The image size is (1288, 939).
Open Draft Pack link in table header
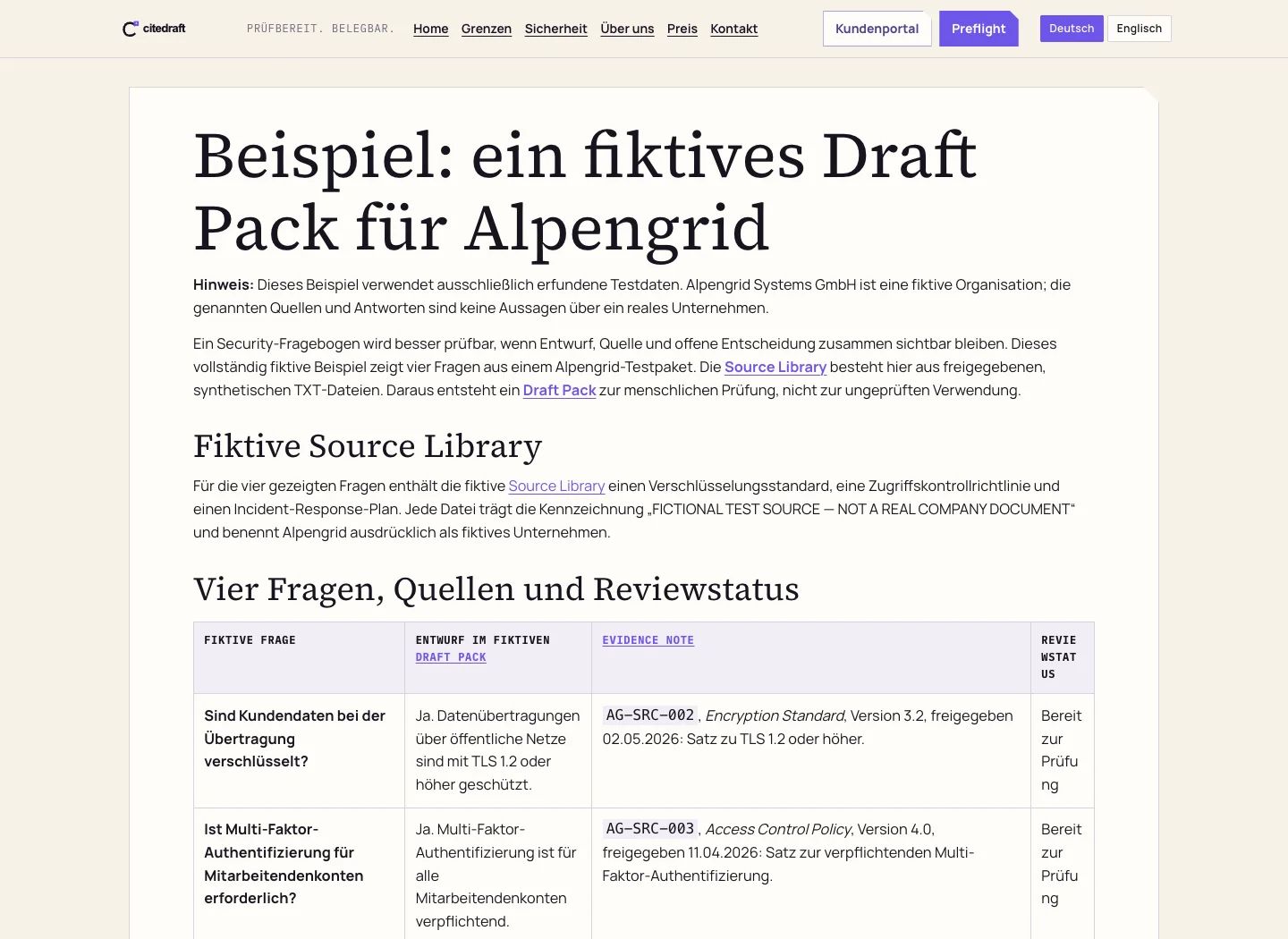click(451, 657)
